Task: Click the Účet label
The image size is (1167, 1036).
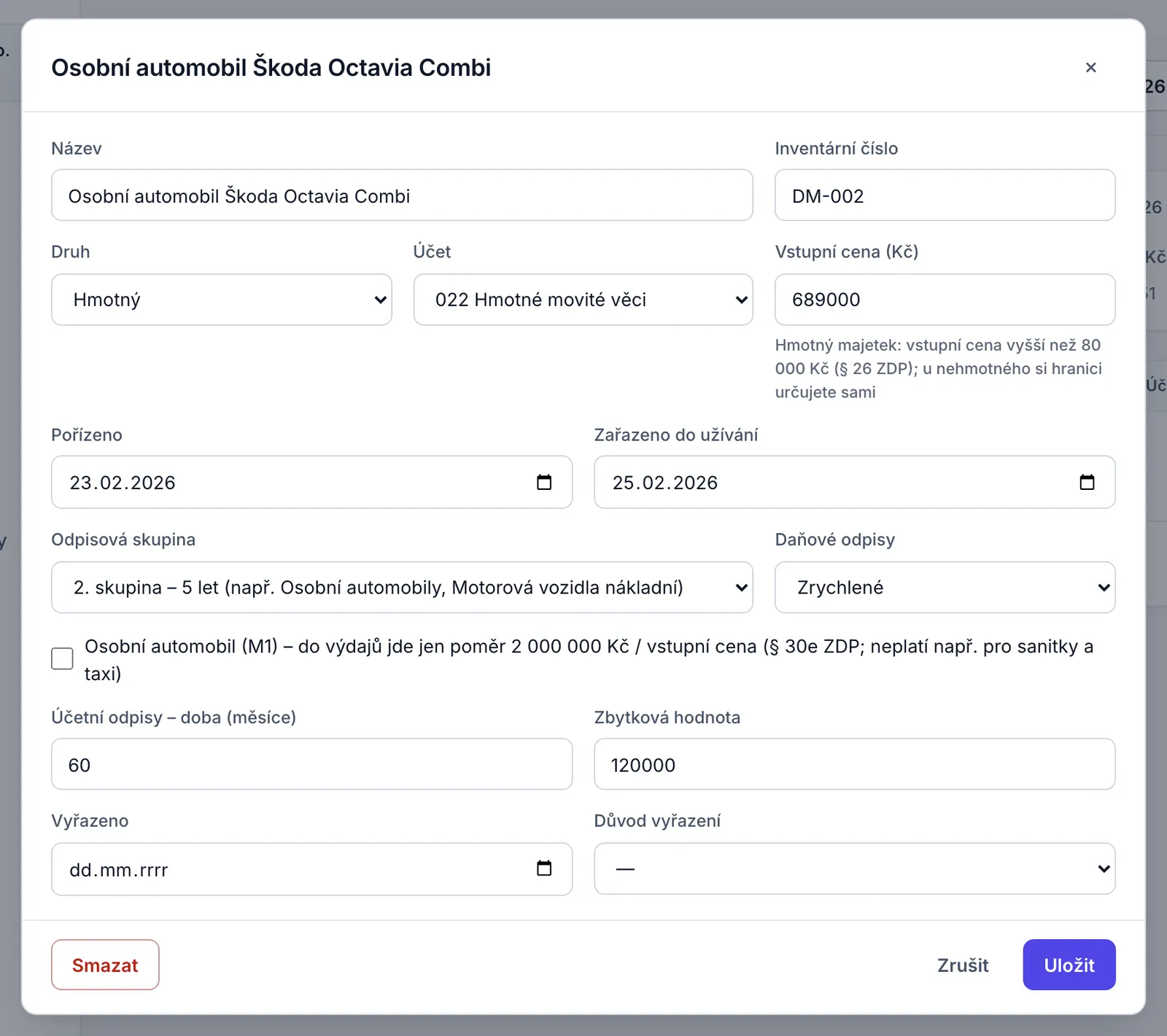Action: point(432,252)
